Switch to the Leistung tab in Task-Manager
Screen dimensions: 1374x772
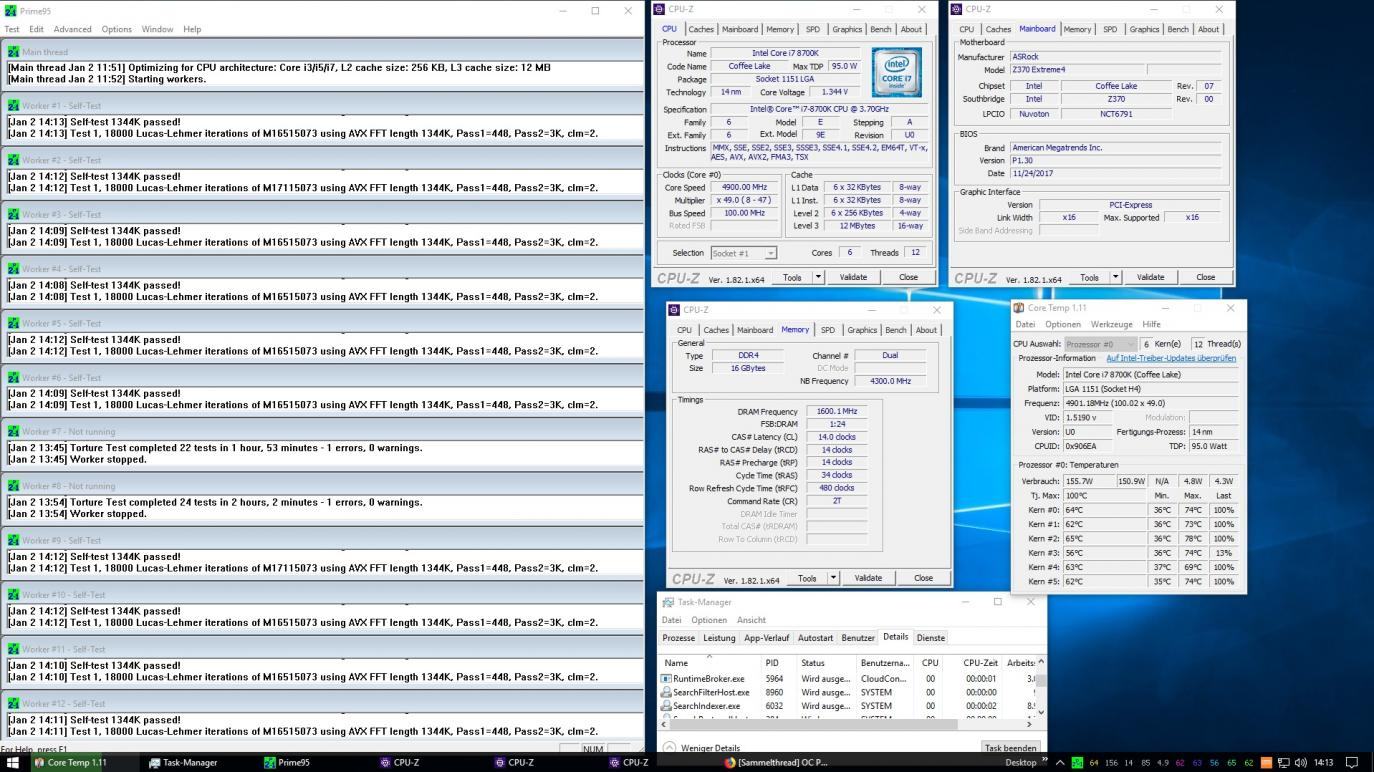point(719,638)
